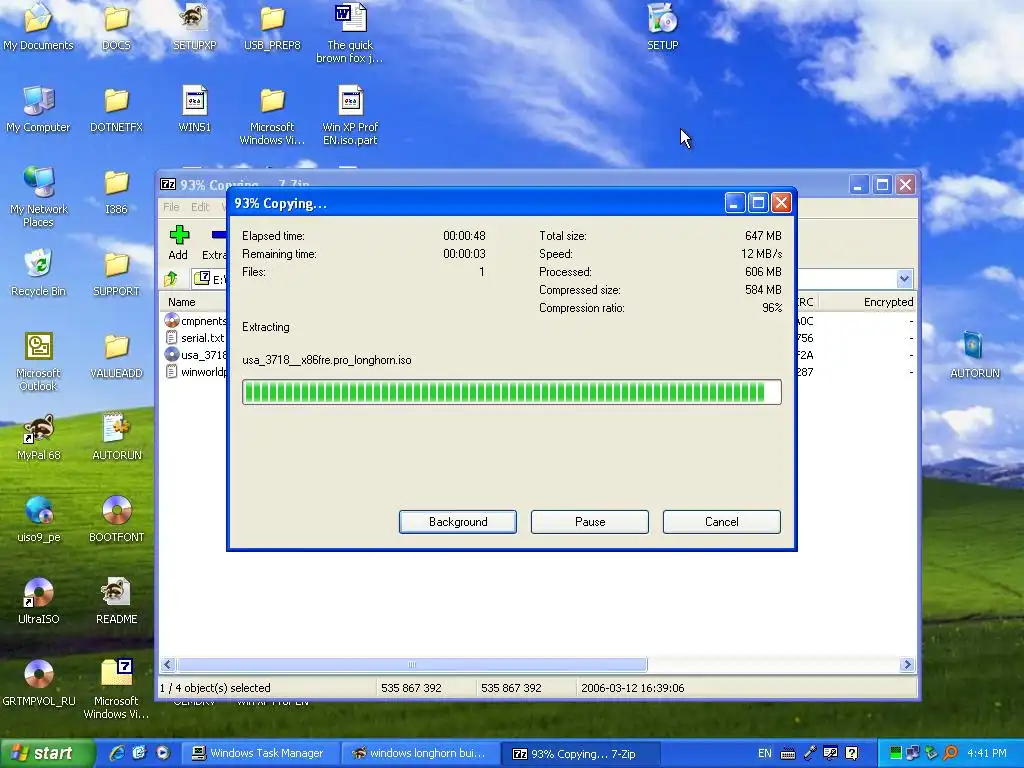This screenshot has height=768, width=1024.
Task: Close the Copying dialog
Action: [781, 203]
